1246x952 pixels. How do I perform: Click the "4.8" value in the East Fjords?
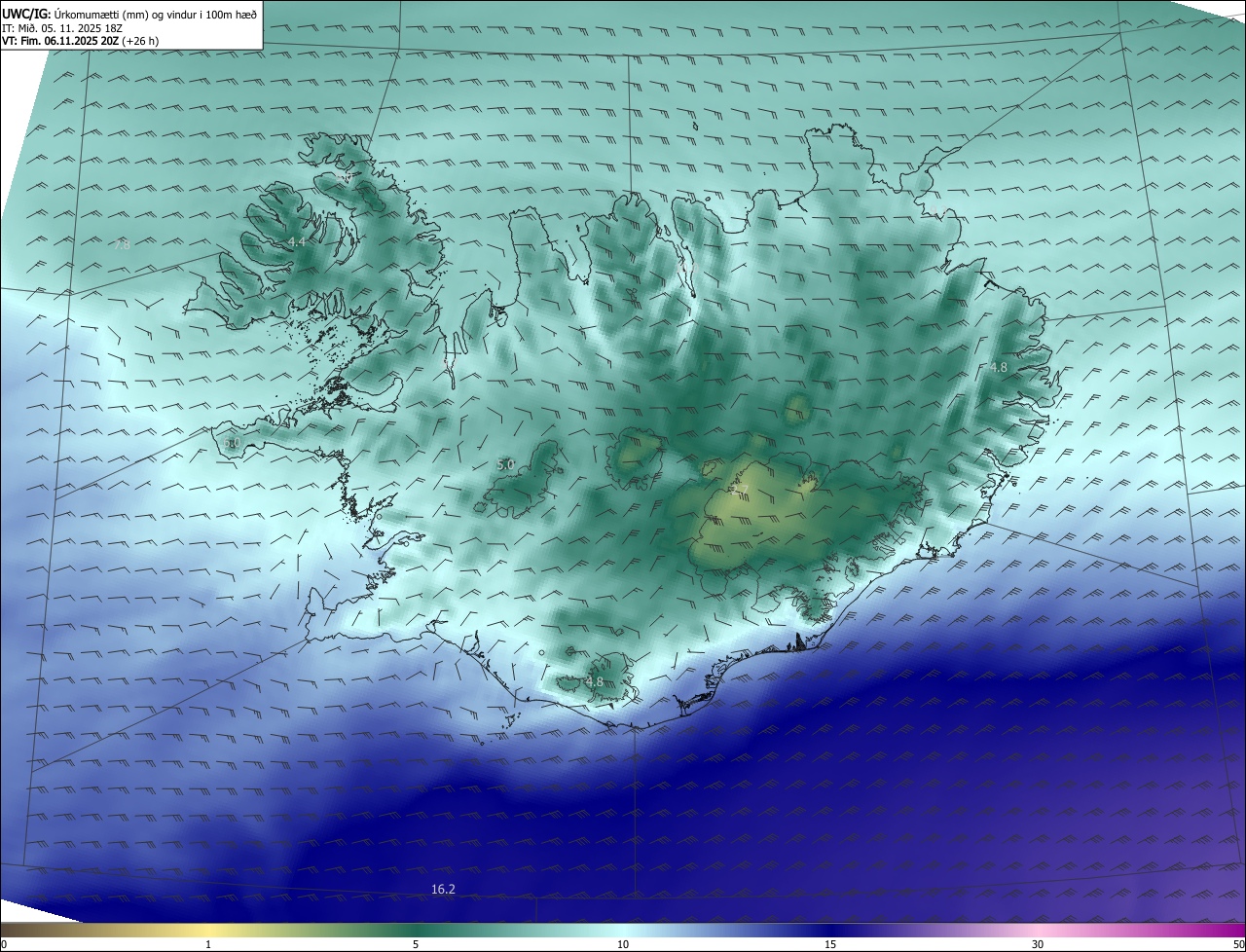999,367
